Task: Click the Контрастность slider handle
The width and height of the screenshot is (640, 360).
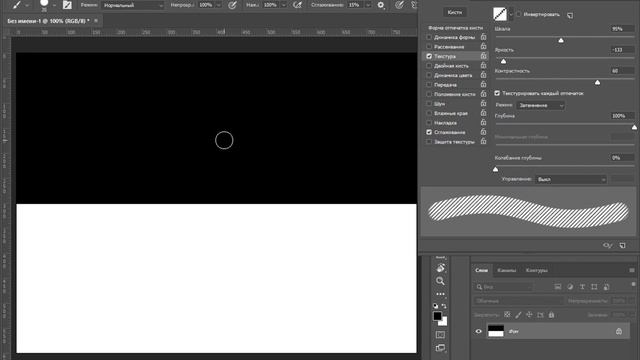Action: (597, 82)
